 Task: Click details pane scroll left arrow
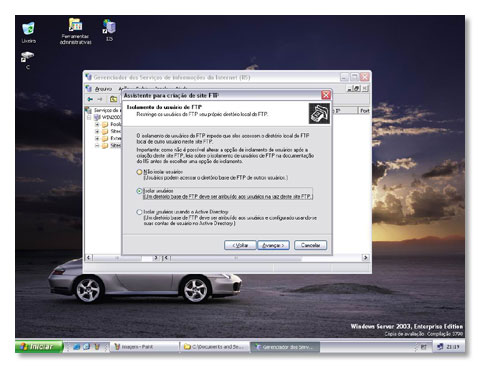167,258
